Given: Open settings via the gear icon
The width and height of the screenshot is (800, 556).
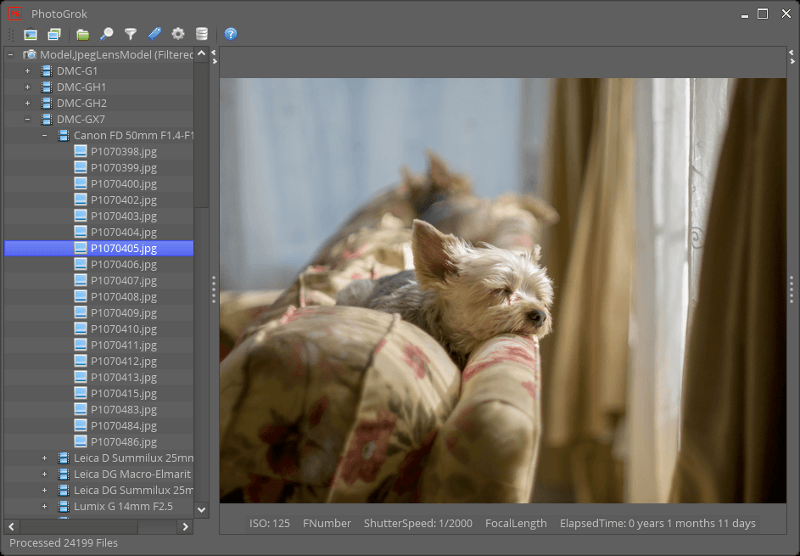Looking at the screenshot, I should 178,34.
